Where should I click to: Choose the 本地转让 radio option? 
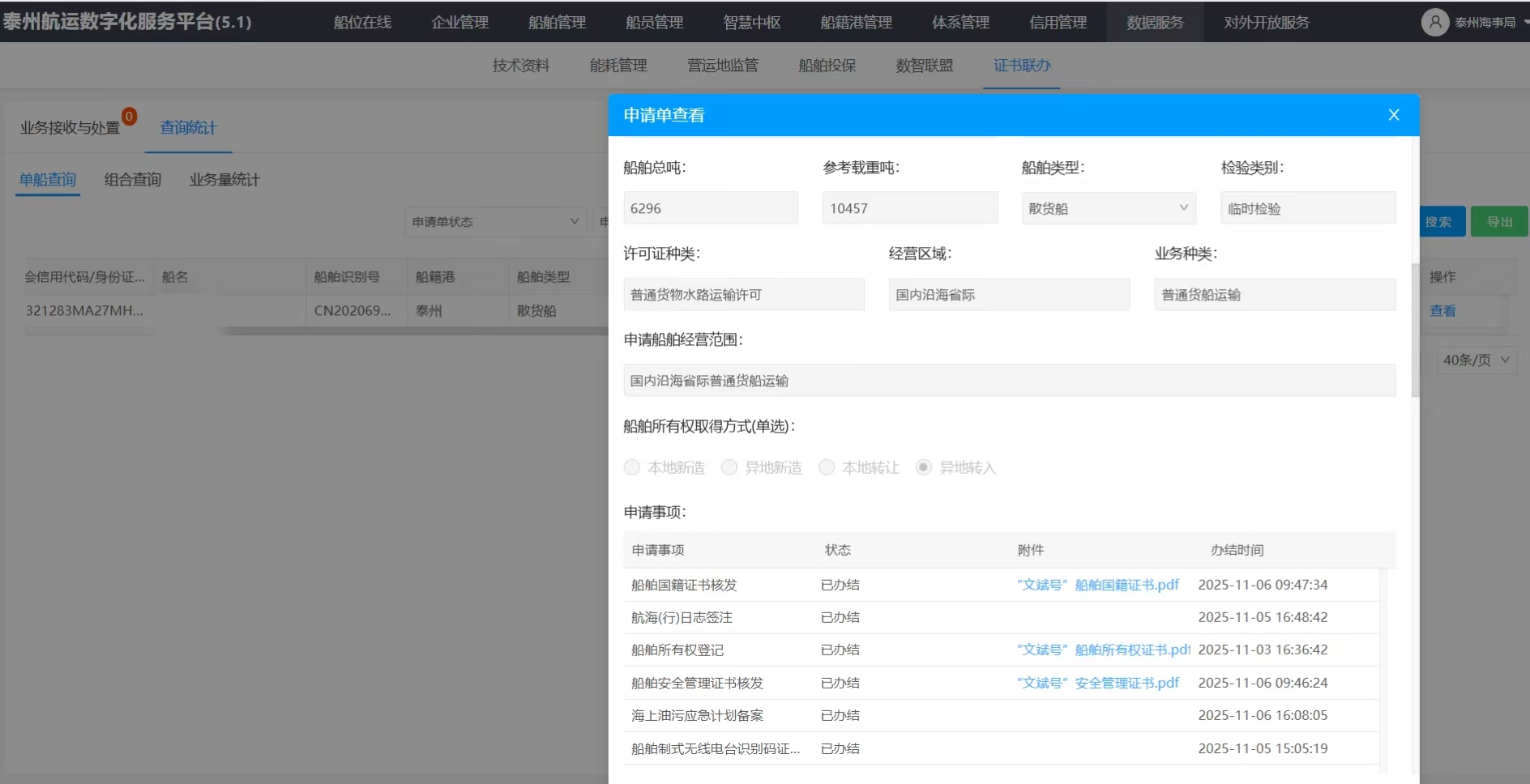point(827,467)
